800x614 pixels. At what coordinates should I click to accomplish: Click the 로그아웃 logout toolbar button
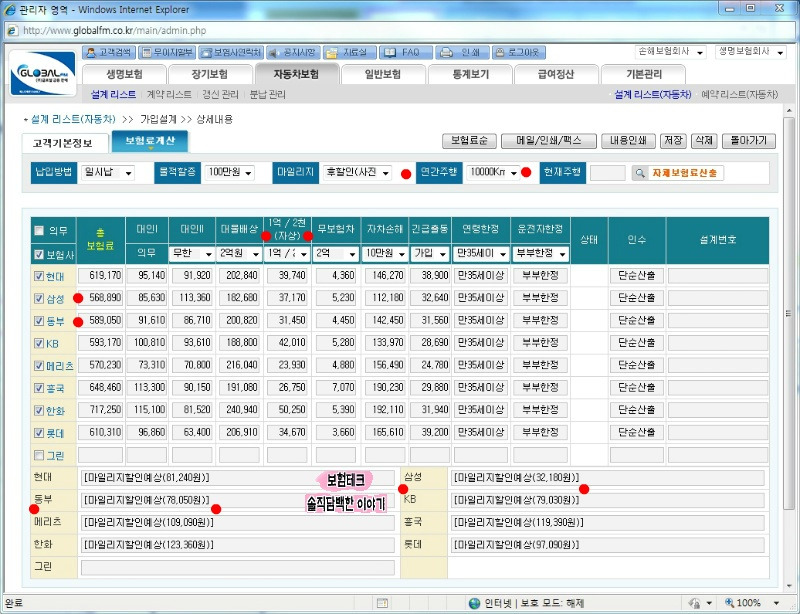(518, 53)
